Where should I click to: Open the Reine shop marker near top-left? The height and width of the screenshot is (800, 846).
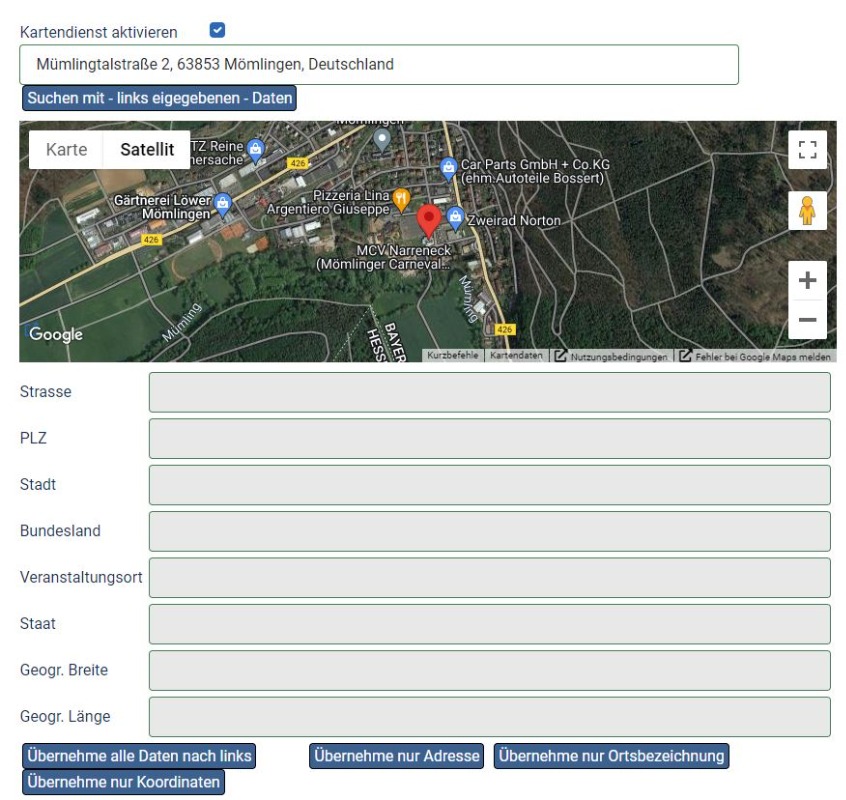pos(255,149)
